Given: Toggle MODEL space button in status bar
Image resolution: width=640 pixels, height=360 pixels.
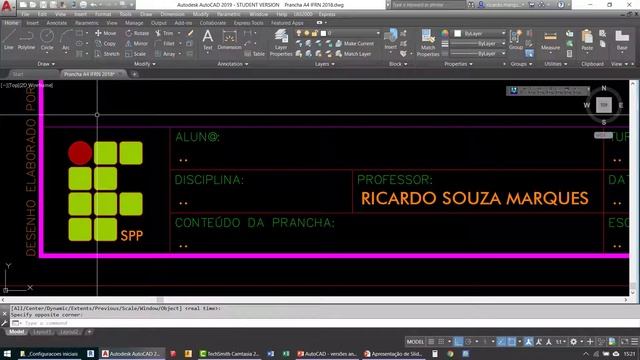Looking at the screenshot, I should tap(416, 342).
